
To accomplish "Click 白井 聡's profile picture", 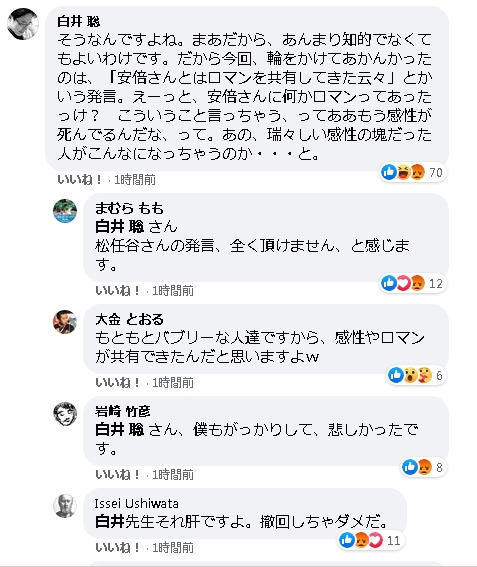I will 23,24.
